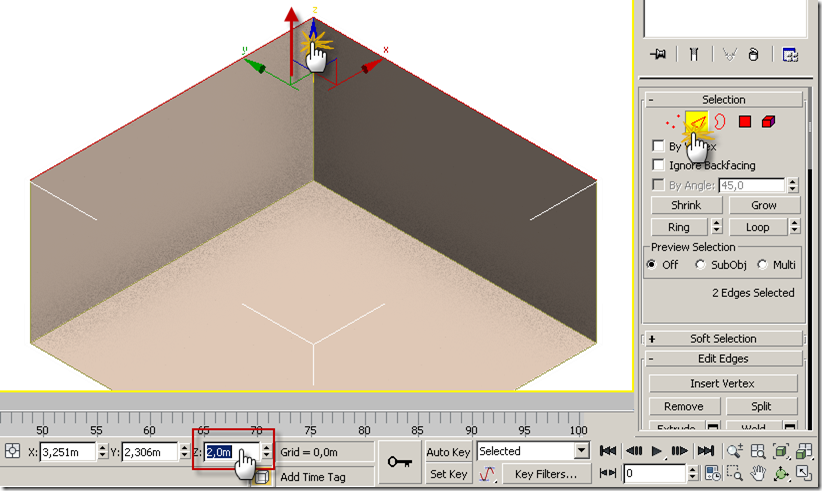Click the Y coordinate input field
The width and height of the screenshot is (822, 491).
click(150, 452)
